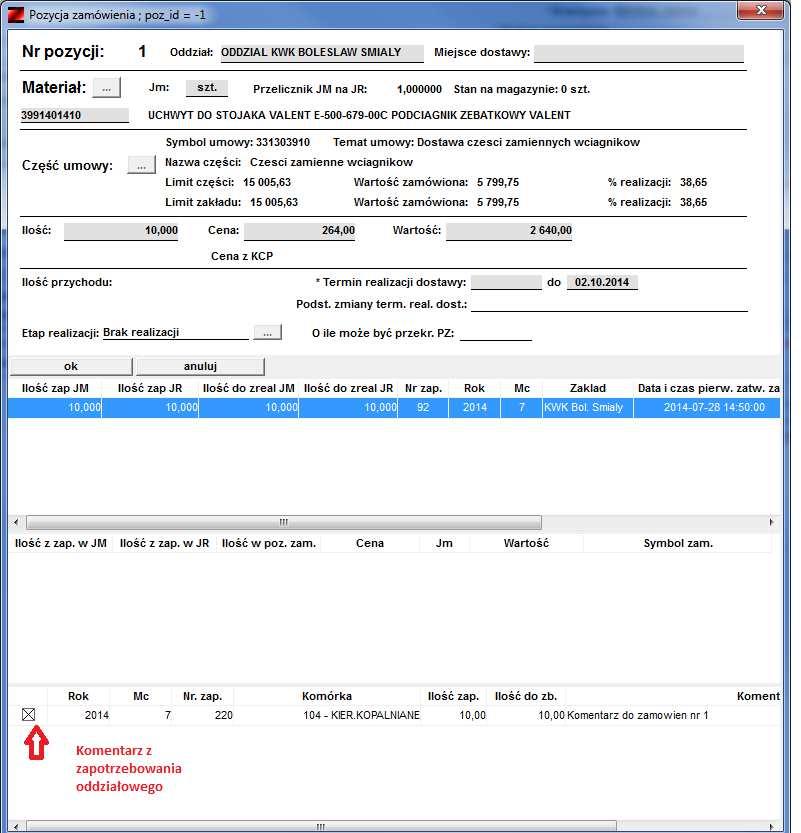The image size is (801, 833).
Task: Click the Oddział field ODDZIAL KWK BOLESLAW SMIALY
Action: [x=322, y=53]
